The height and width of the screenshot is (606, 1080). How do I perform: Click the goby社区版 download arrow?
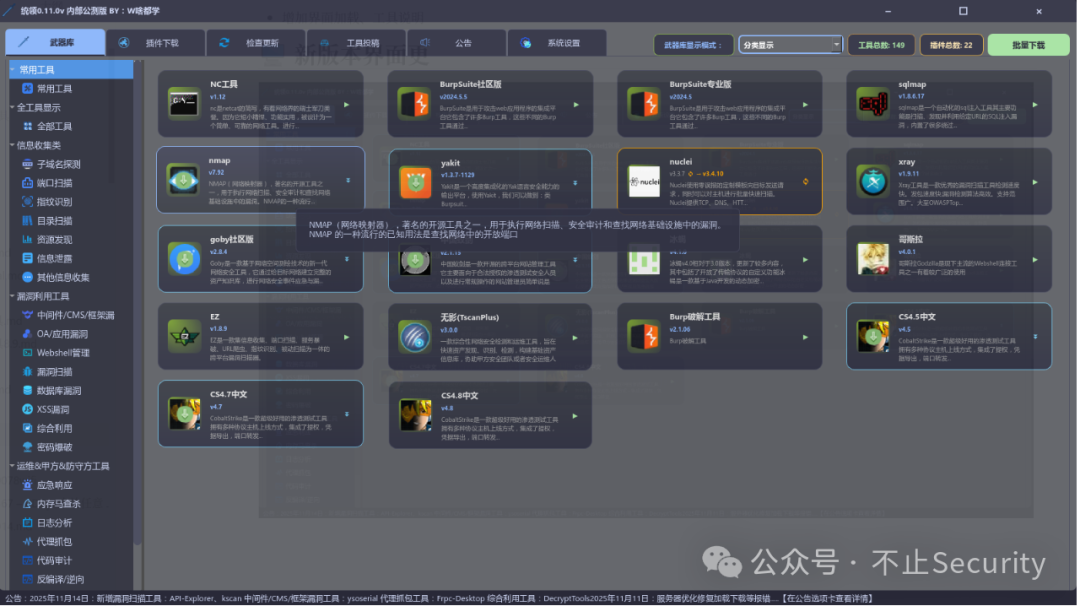(346, 259)
